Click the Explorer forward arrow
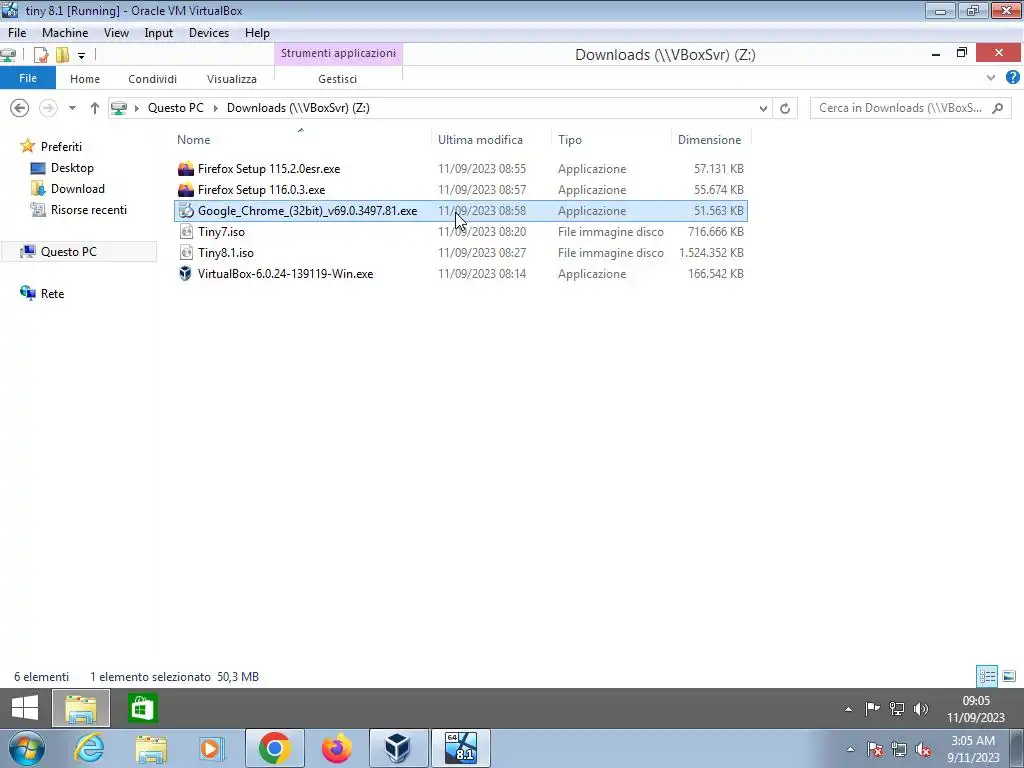The width and height of the screenshot is (1024, 768). [48, 108]
